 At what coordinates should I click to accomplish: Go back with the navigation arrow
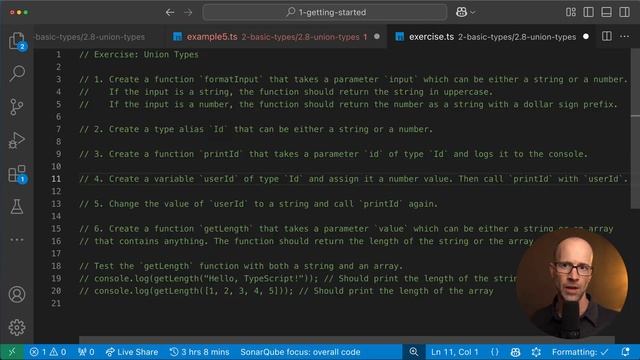tap(170, 12)
